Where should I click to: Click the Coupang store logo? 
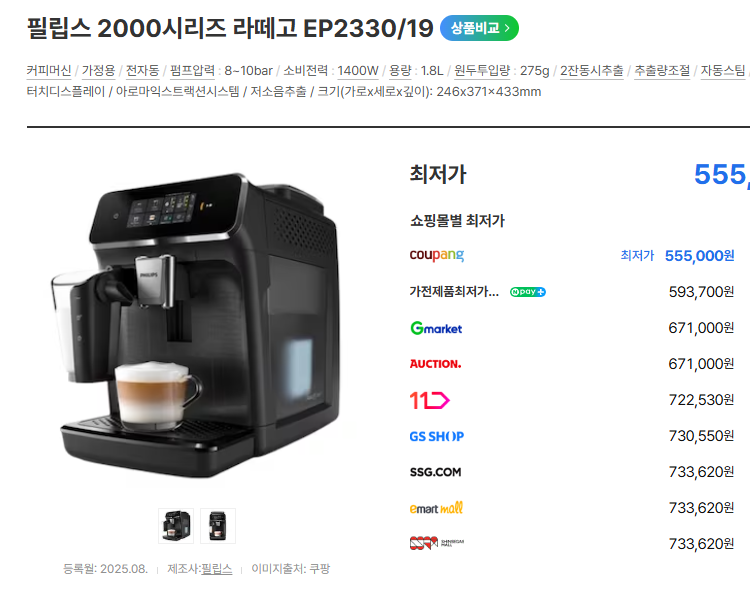[x=436, y=255]
